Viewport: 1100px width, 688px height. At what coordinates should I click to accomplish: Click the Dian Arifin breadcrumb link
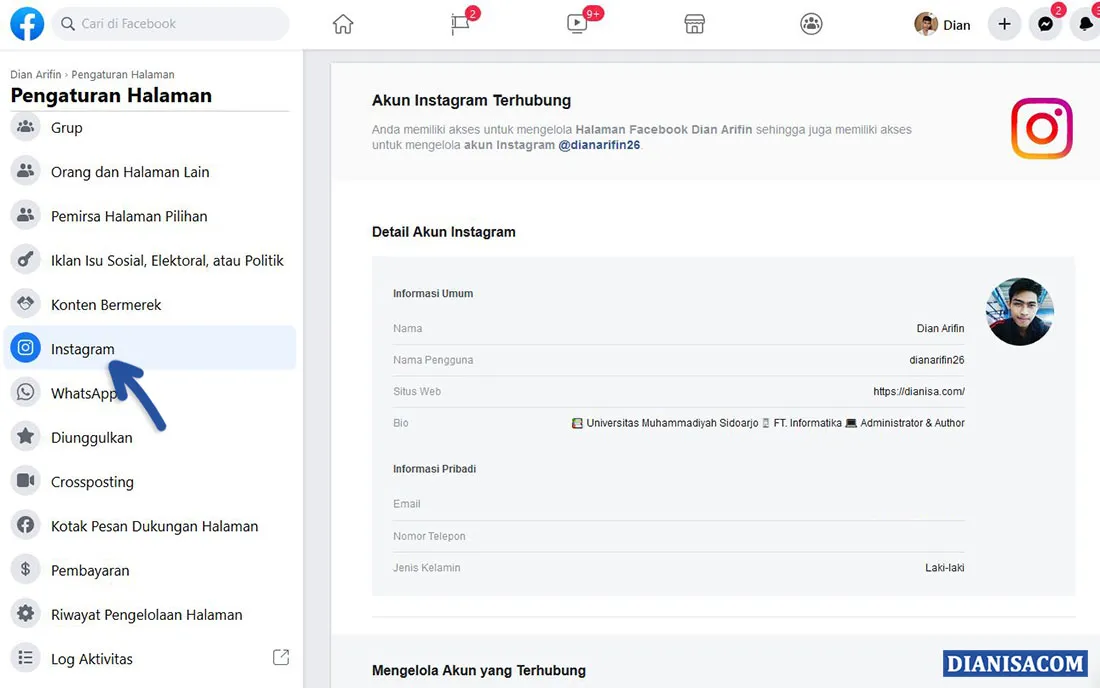tap(35, 74)
